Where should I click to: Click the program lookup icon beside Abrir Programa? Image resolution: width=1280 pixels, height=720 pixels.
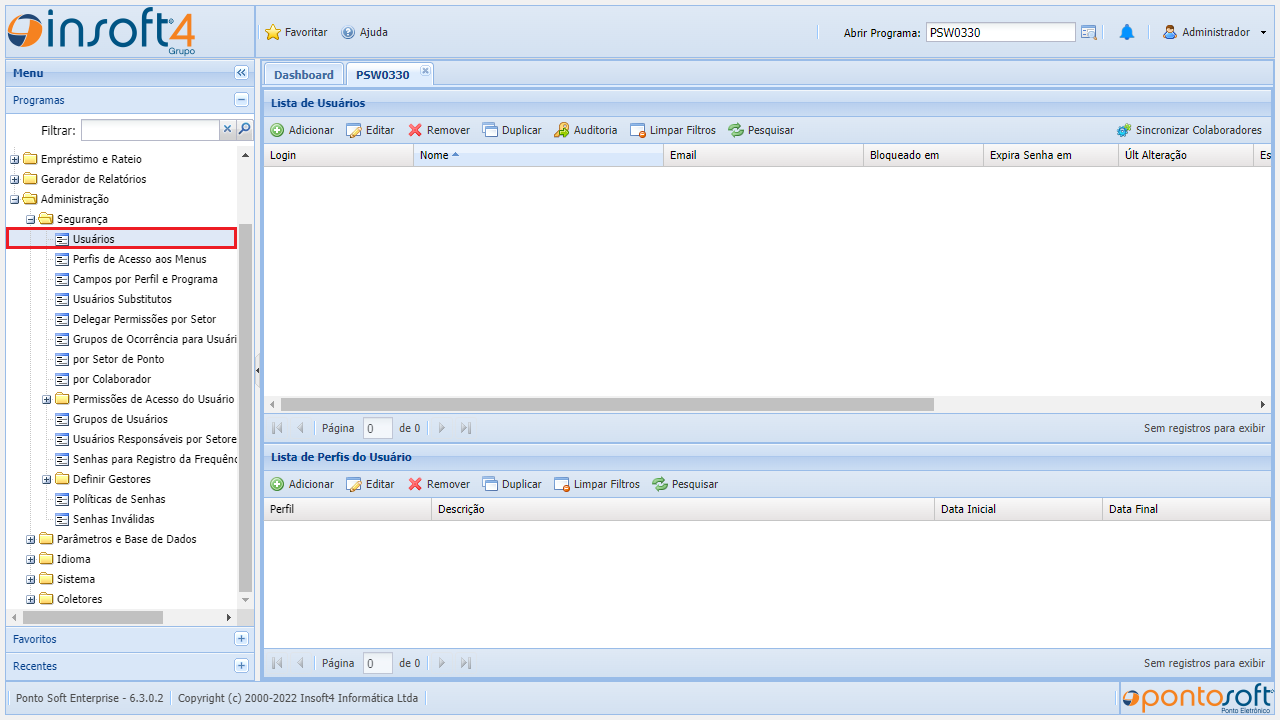(x=1089, y=33)
